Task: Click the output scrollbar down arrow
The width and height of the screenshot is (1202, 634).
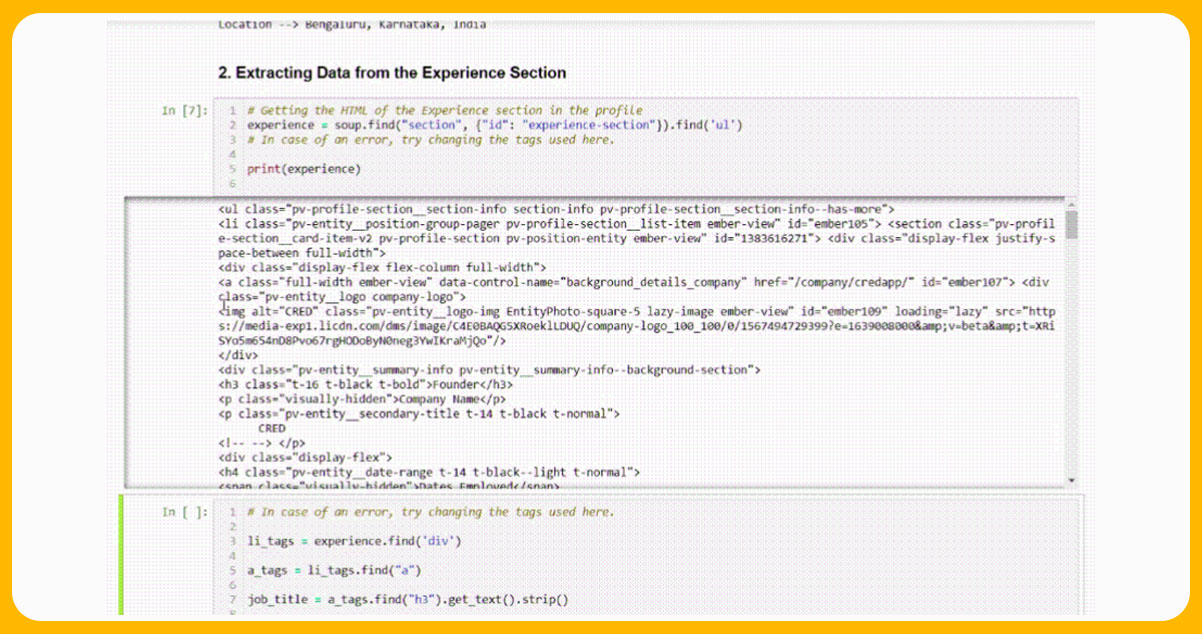Action: pyautogui.click(x=1071, y=481)
